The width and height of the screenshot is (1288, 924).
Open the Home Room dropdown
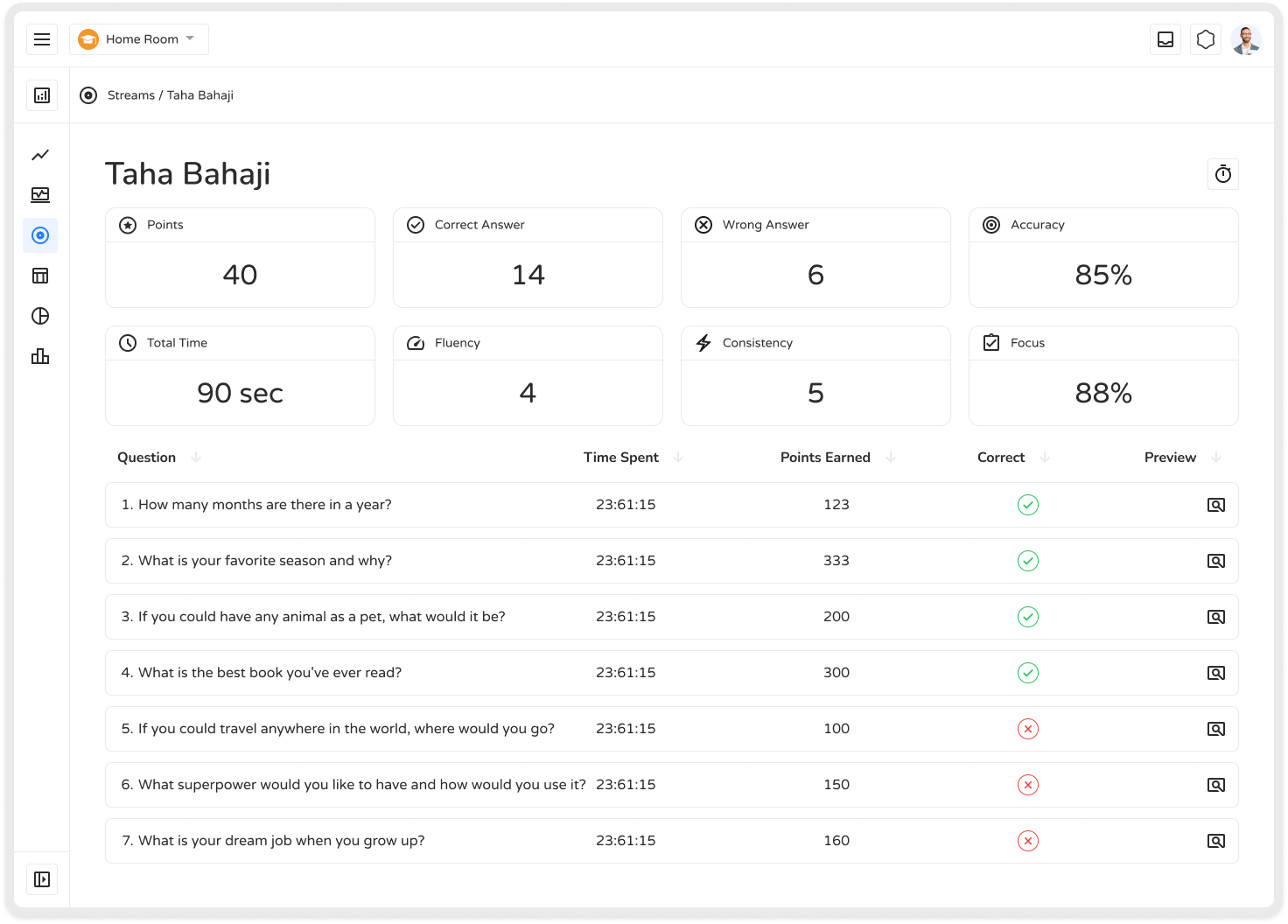(138, 38)
